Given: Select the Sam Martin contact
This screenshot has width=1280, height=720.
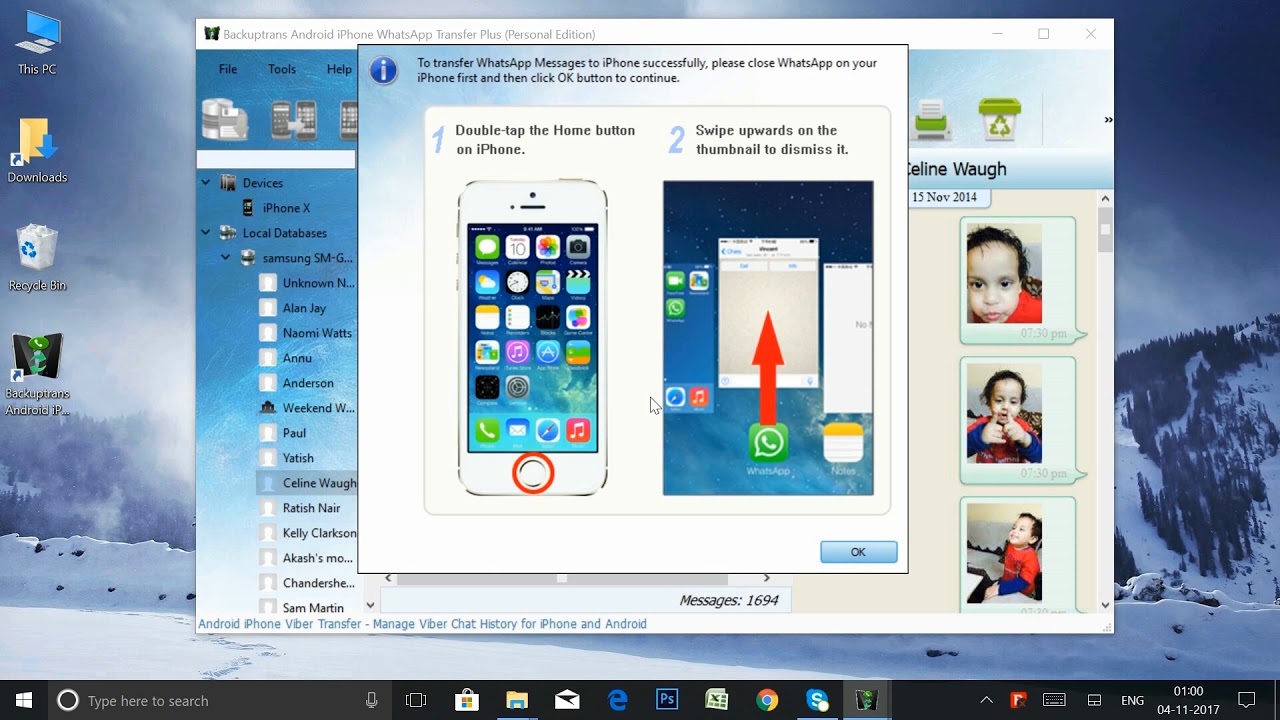Looking at the screenshot, I should (x=313, y=608).
